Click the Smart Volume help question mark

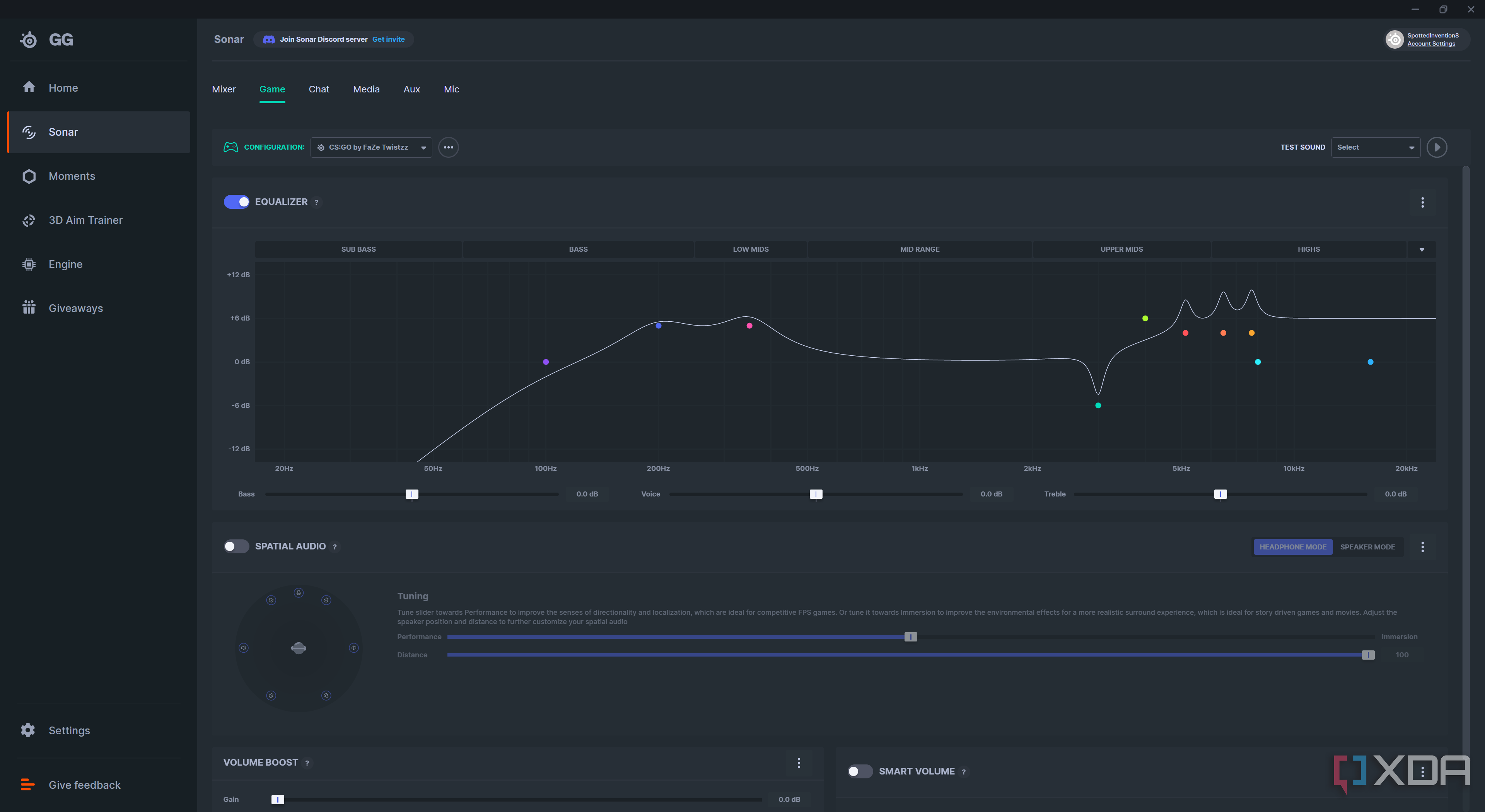coord(963,772)
